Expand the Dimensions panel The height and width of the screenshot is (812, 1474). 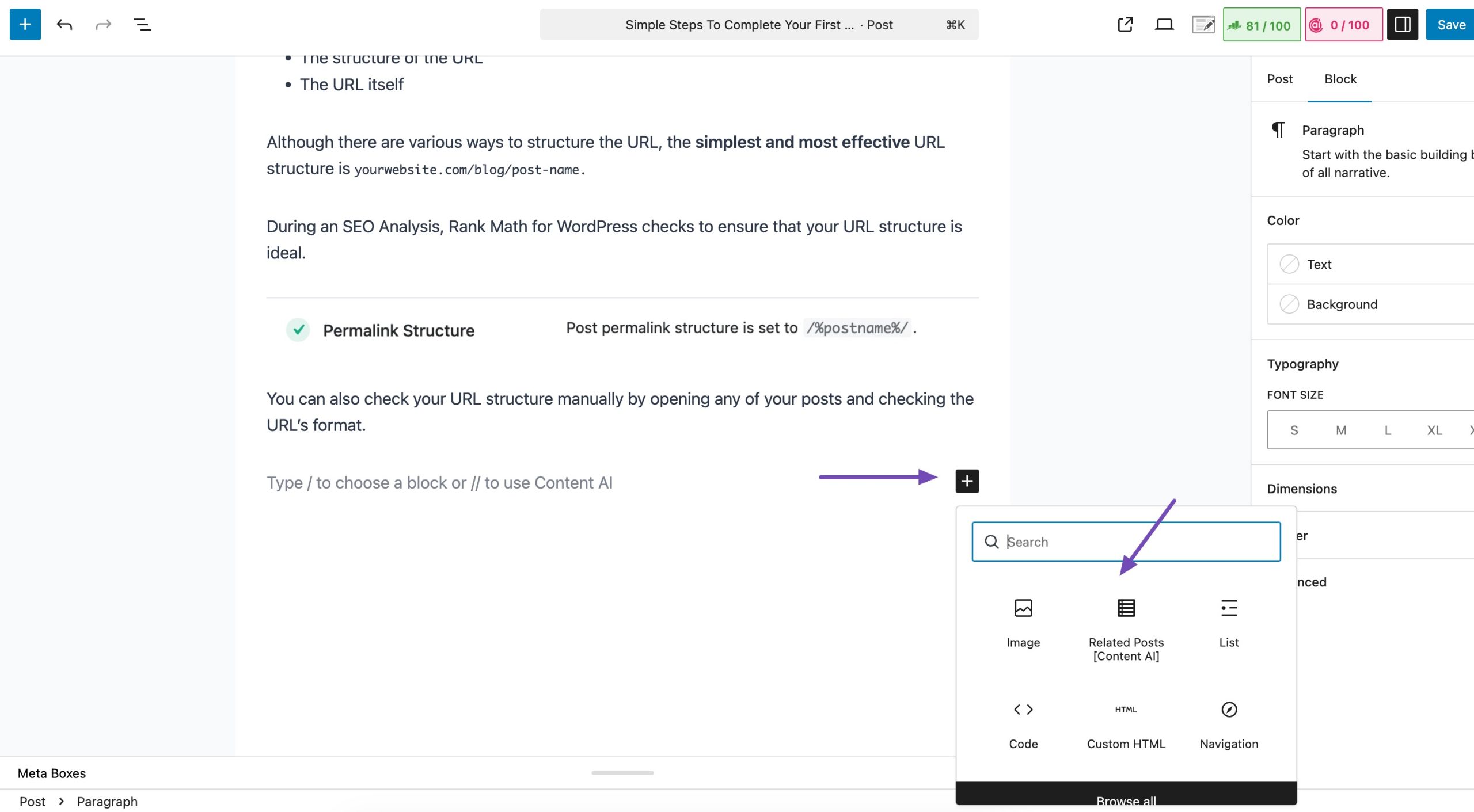[1302, 489]
